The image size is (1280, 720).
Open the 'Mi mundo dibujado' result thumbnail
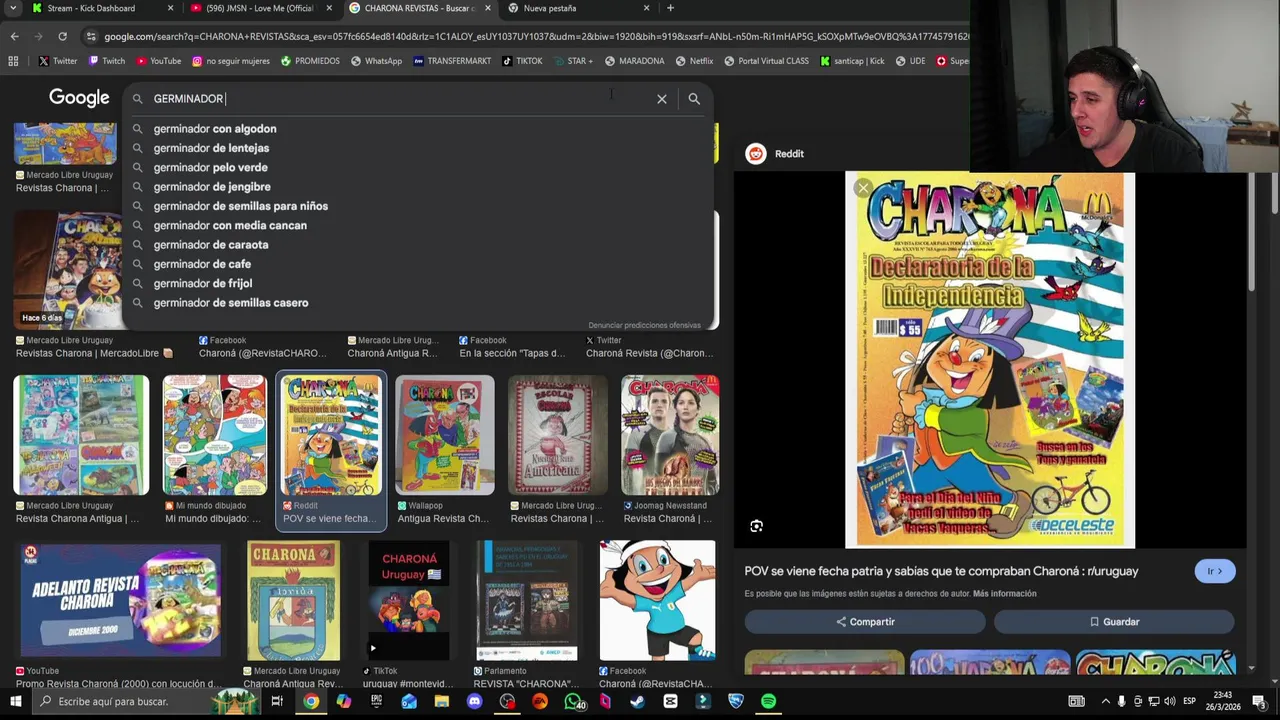click(215, 435)
